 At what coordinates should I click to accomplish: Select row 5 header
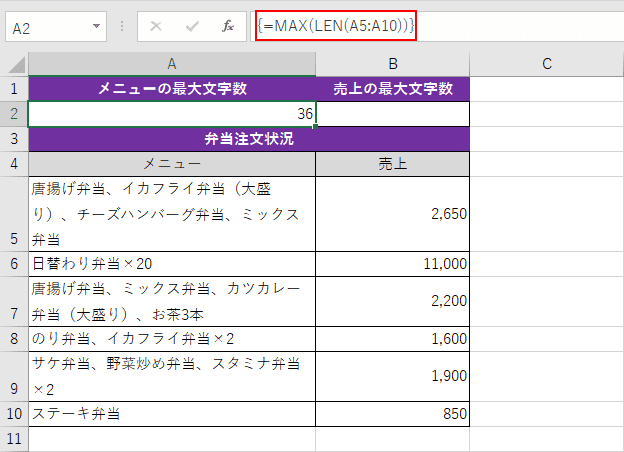pos(14,214)
